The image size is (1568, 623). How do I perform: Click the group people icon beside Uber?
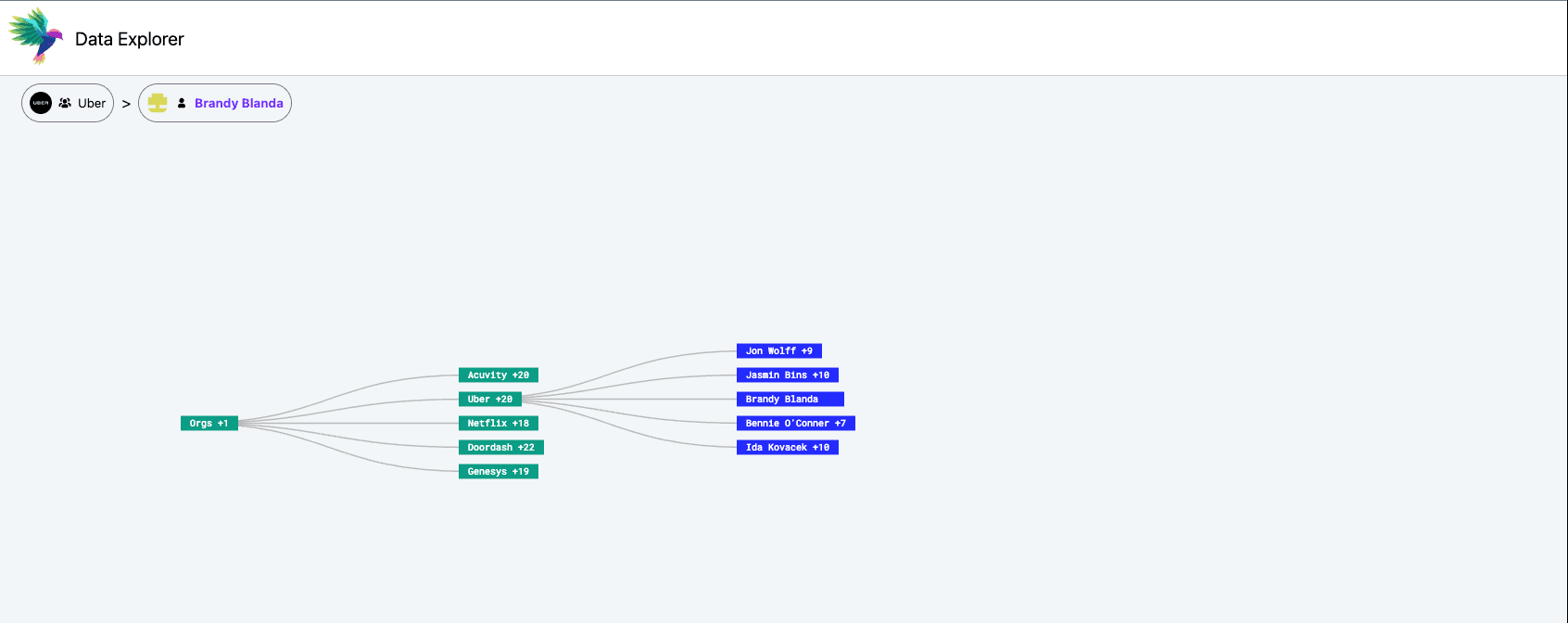click(65, 103)
